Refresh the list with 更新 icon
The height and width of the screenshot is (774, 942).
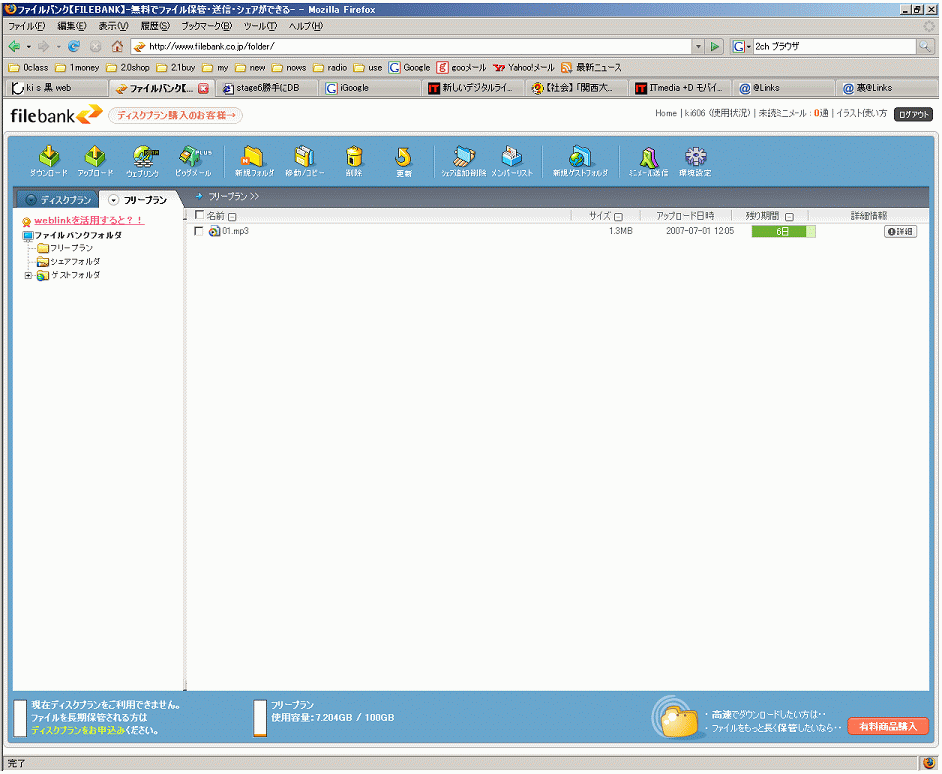(403, 160)
